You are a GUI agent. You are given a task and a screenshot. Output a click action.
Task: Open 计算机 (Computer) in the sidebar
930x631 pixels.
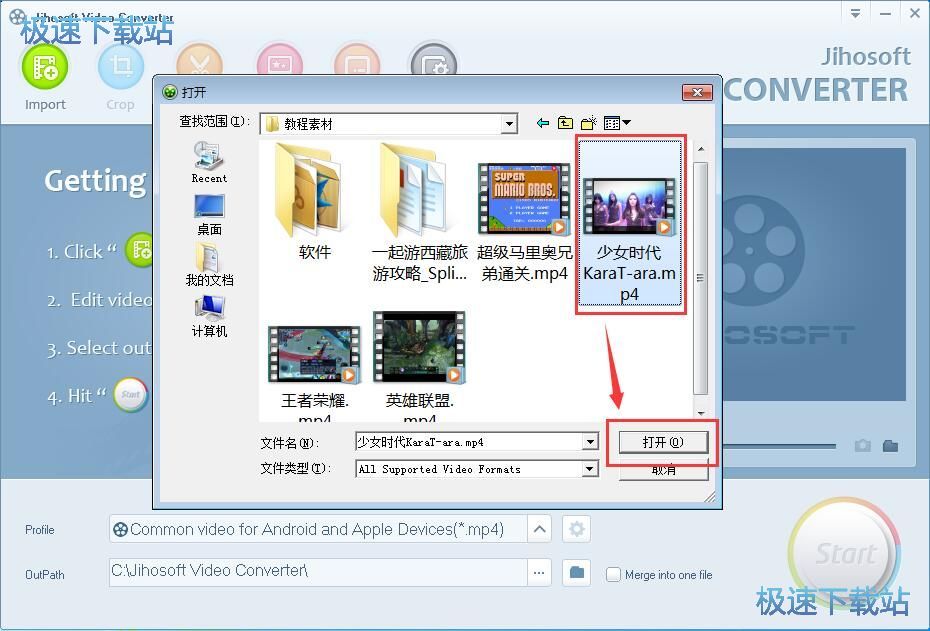pyautogui.click(x=209, y=315)
